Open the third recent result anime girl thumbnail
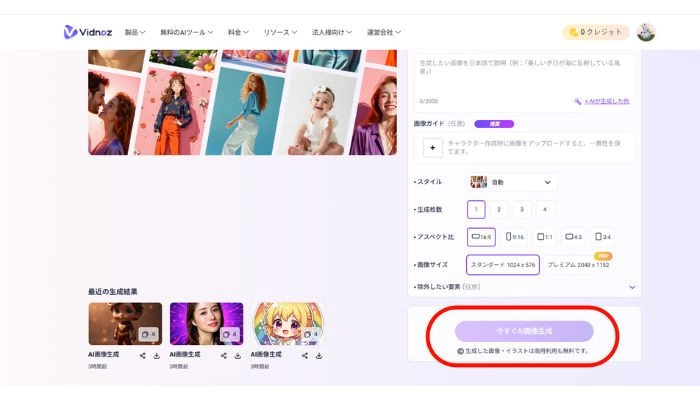The height and width of the screenshot is (400, 700). (x=288, y=324)
